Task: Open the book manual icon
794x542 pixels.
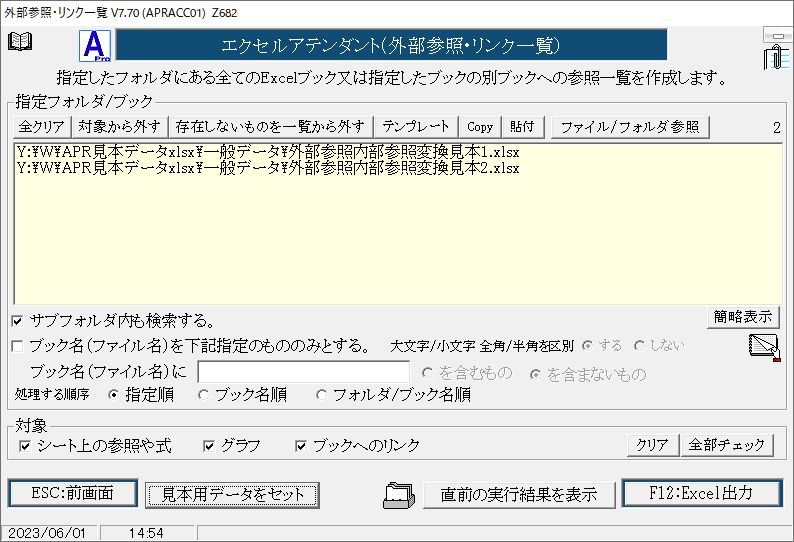Action: 20,42
